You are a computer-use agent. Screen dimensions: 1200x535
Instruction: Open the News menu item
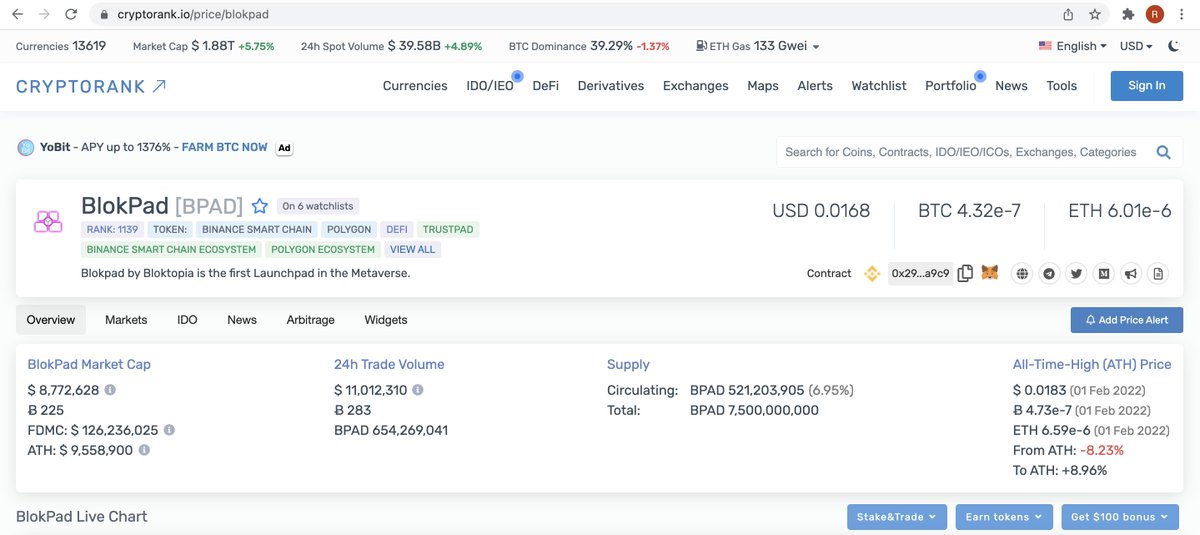[x=1011, y=86]
